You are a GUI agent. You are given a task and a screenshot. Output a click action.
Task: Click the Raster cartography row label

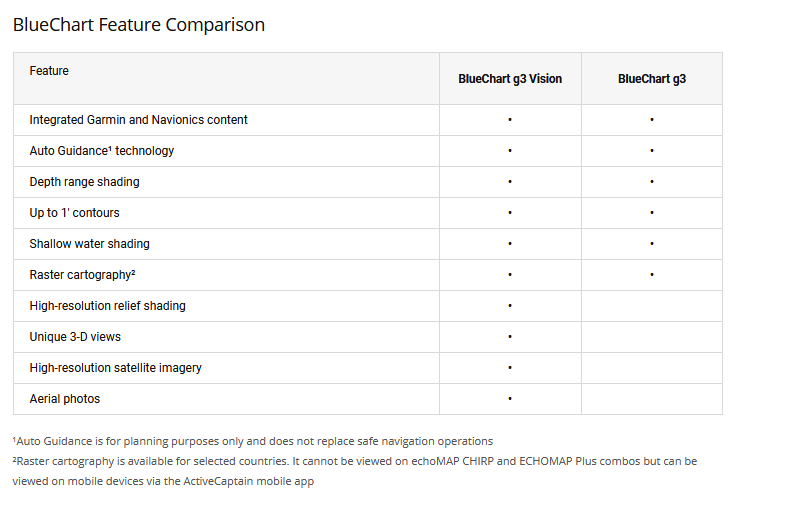pyautogui.click(x=82, y=275)
